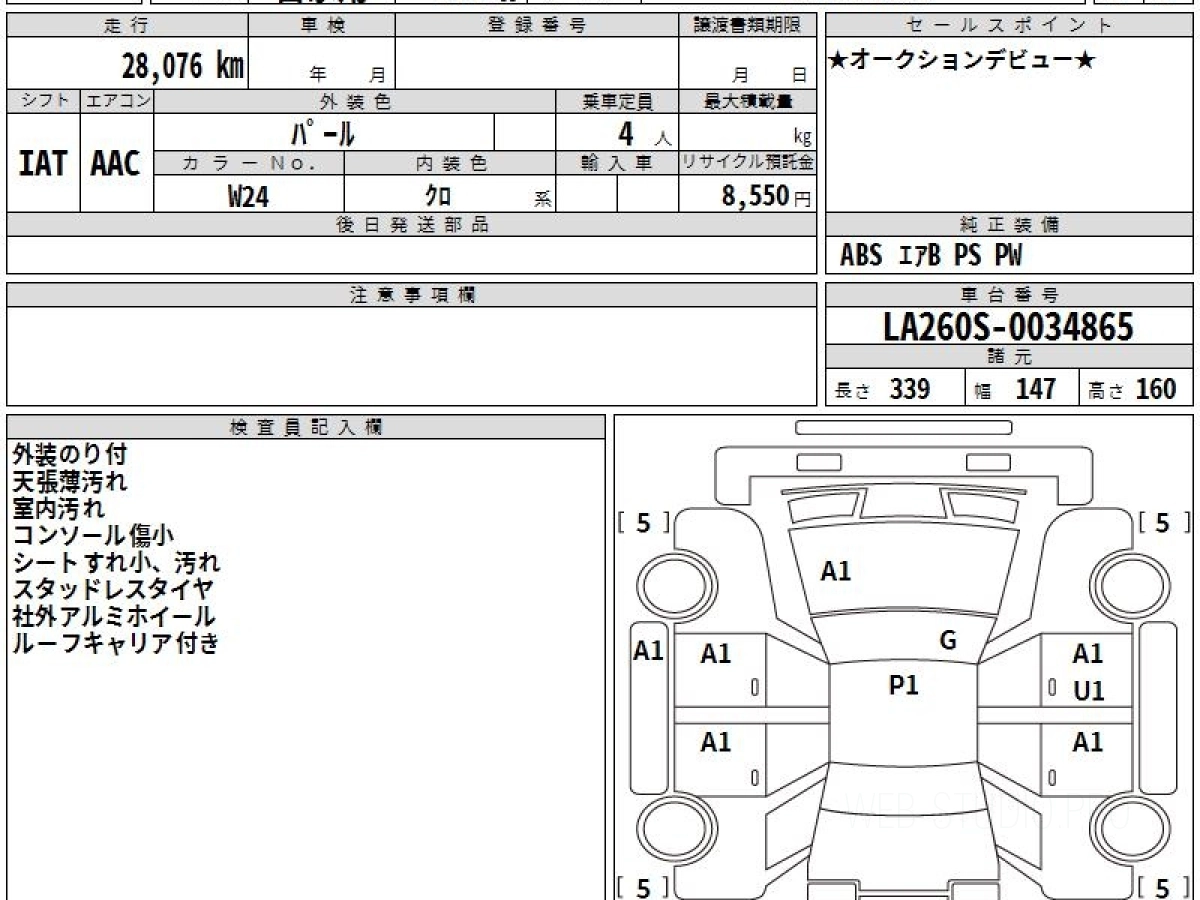The height and width of the screenshot is (900, 1200).
Task: Select the IAT shift value
Action: (x=43, y=163)
